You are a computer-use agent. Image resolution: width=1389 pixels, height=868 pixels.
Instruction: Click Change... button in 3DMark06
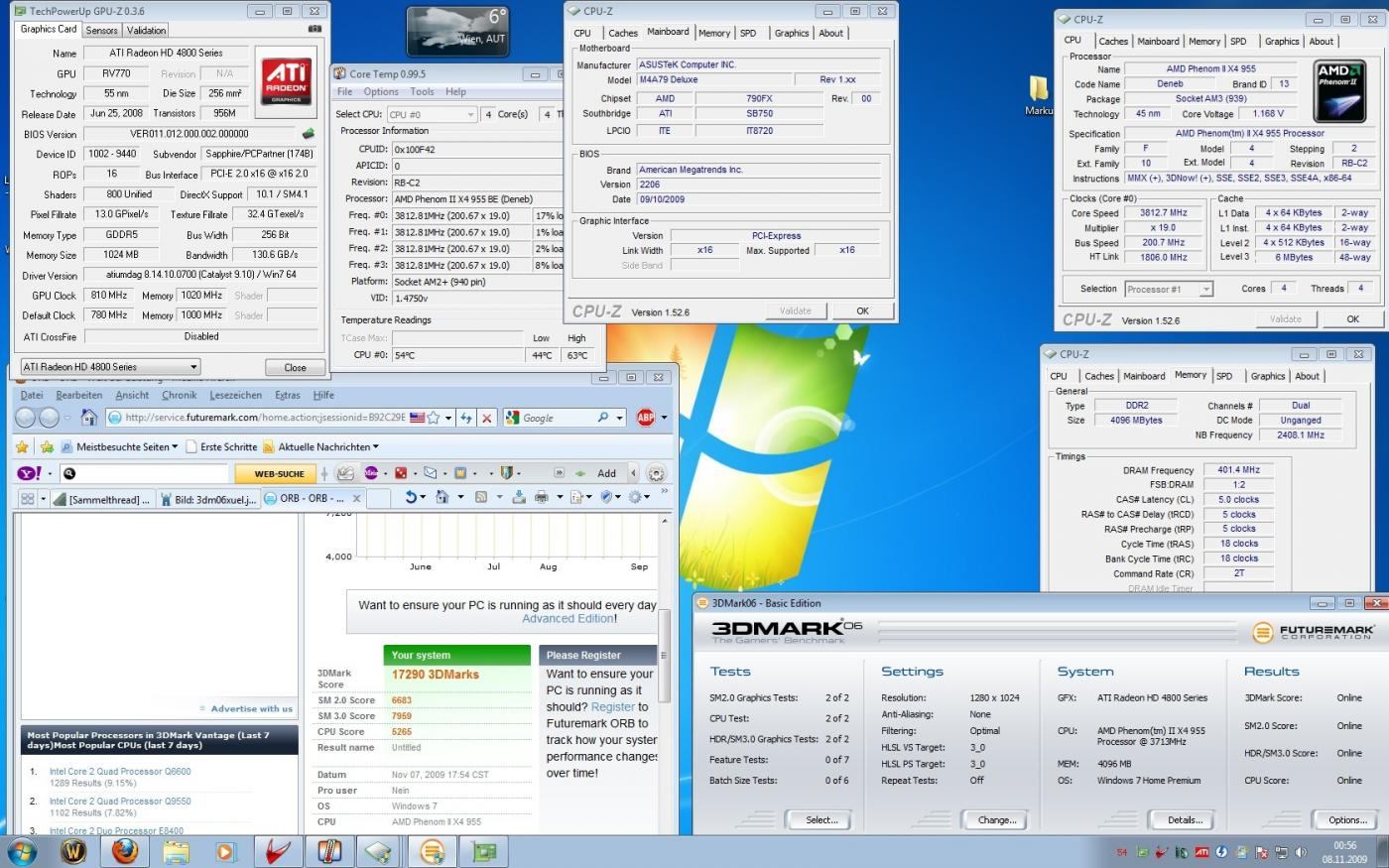[x=997, y=819]
